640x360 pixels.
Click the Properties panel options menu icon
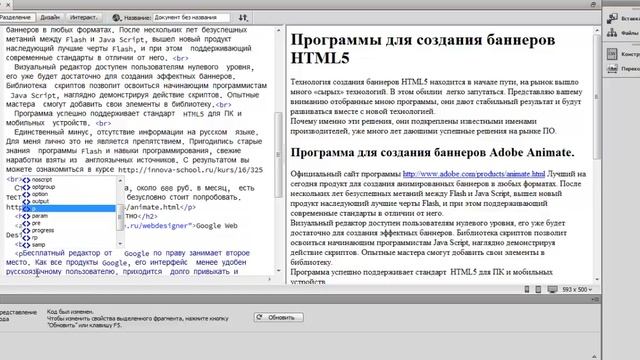pos(595,299)
